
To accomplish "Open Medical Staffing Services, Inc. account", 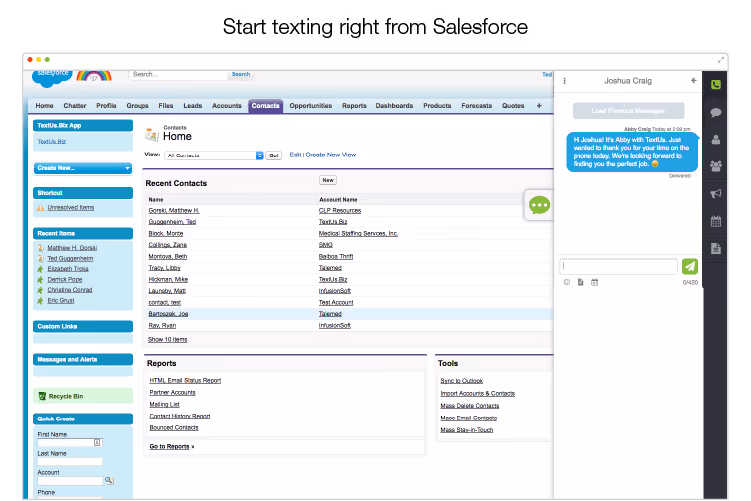I will (x=358, y=233).
